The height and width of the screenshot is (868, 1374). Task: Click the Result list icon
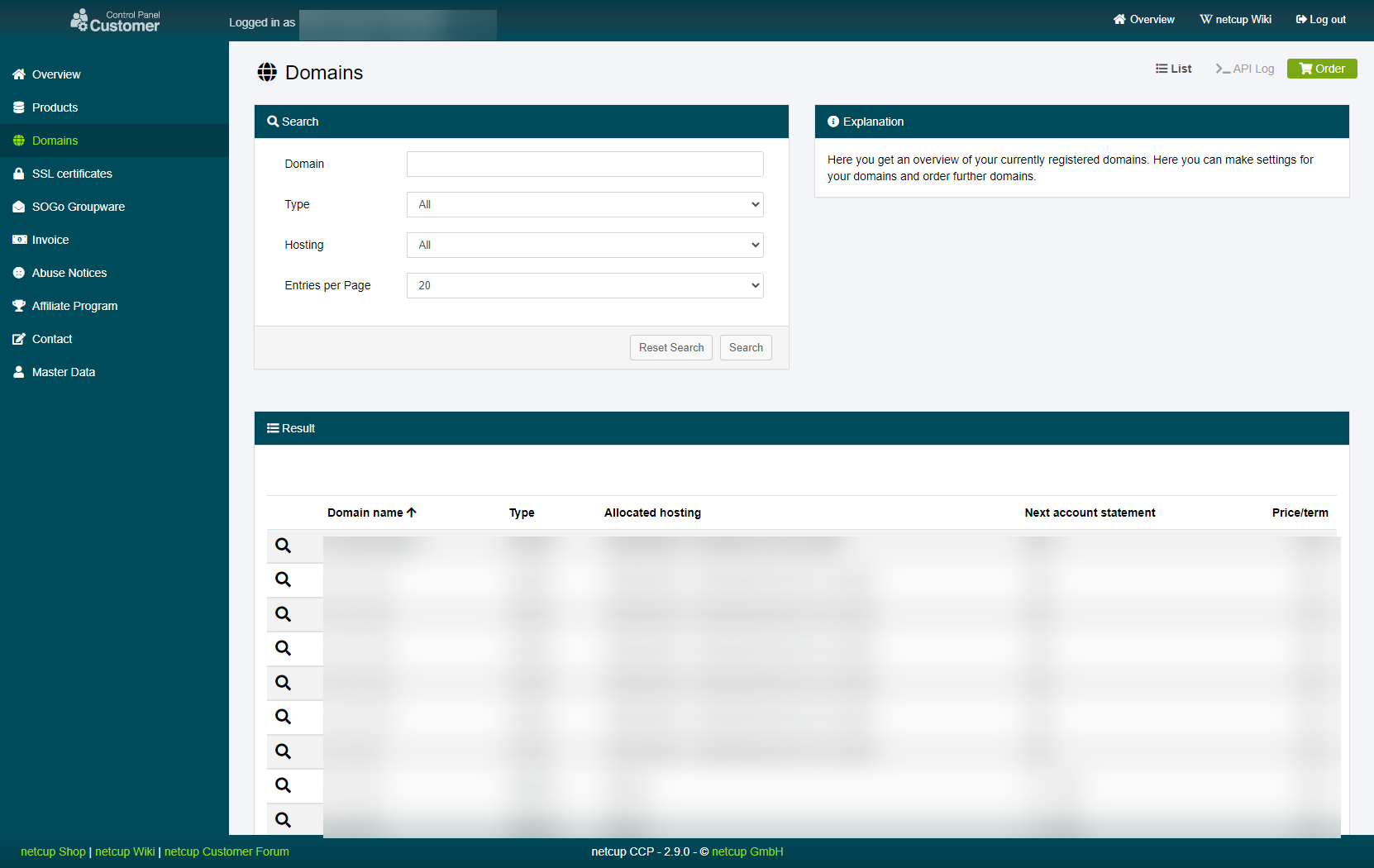[273, 428]
